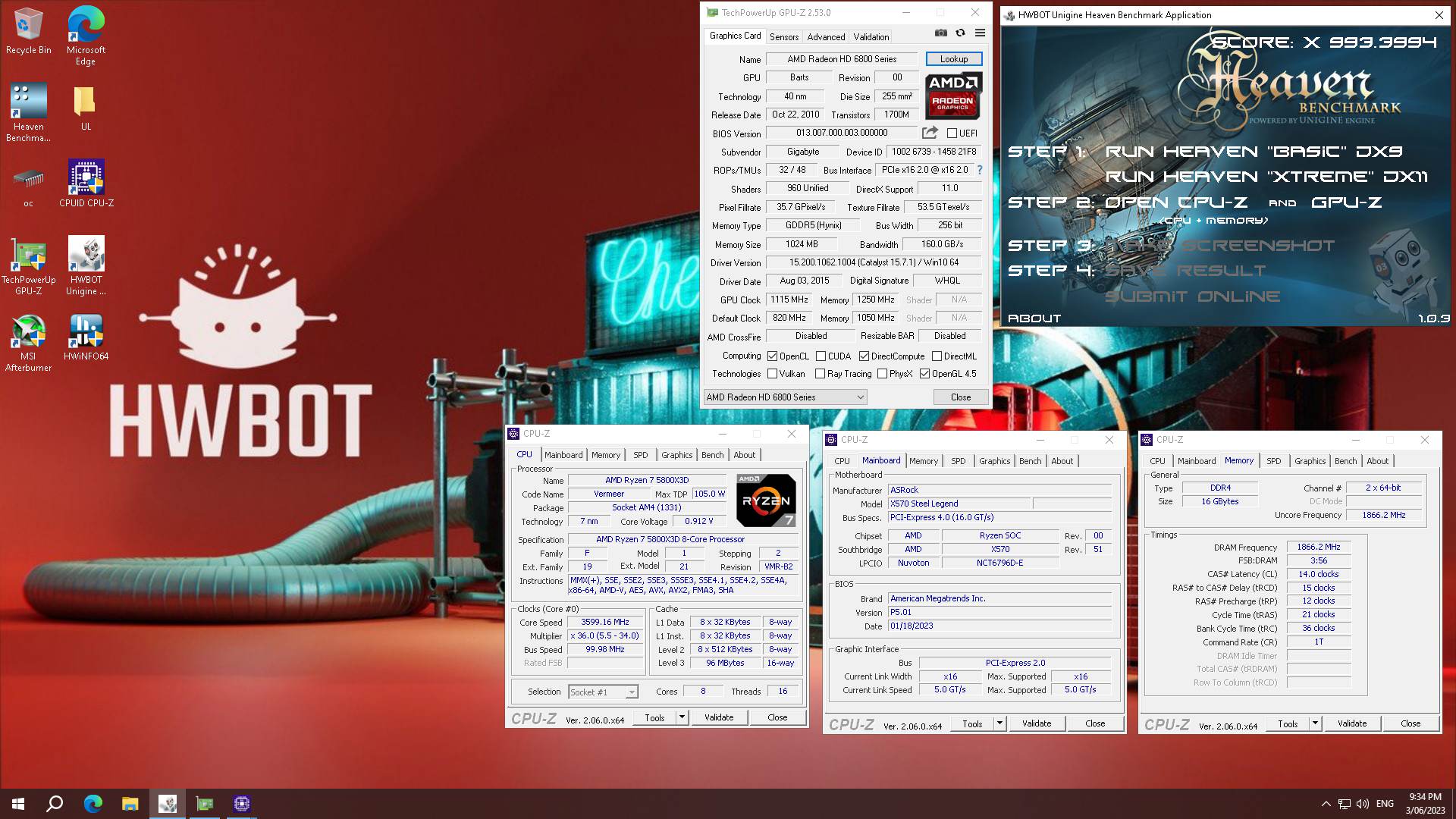1456x819 pixels.
Task: Switch to the GPU-Z Validation tab
Action: (x=871, y=37)
